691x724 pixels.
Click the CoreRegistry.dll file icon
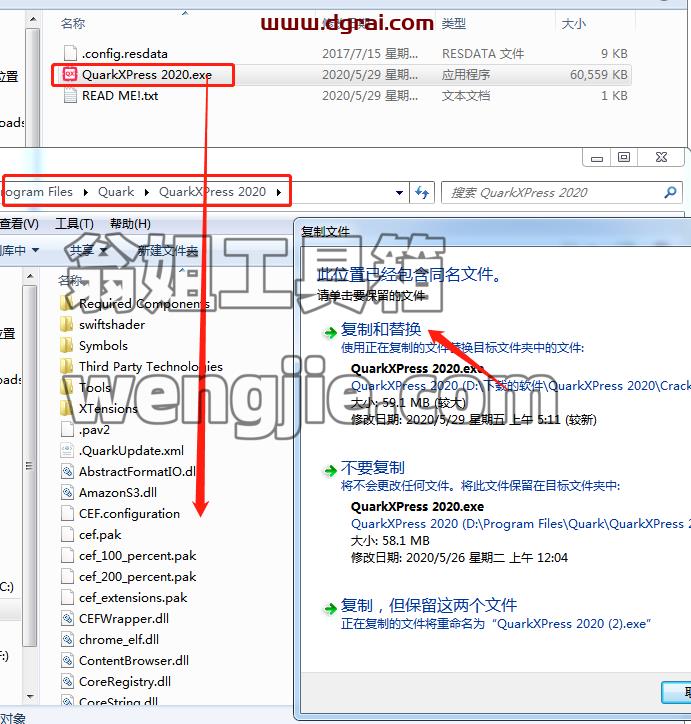tap(67, 682)
